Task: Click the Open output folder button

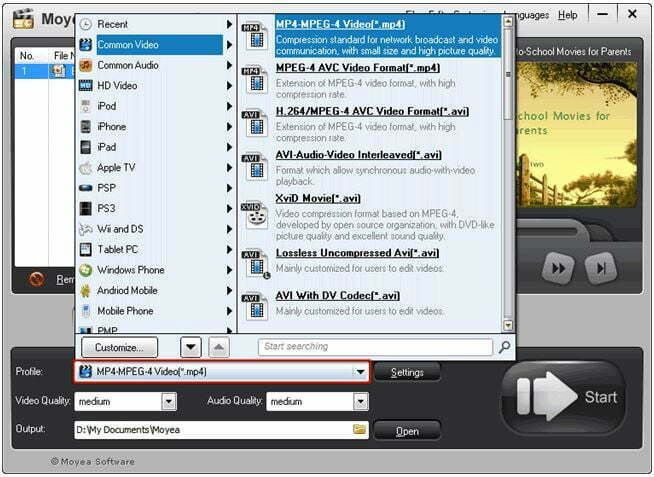Action: pyautogui.click(x=407, y=431)
